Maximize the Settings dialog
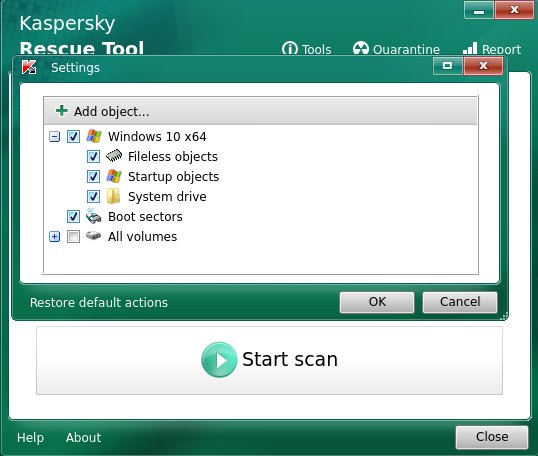 click(x=447, y=66)
